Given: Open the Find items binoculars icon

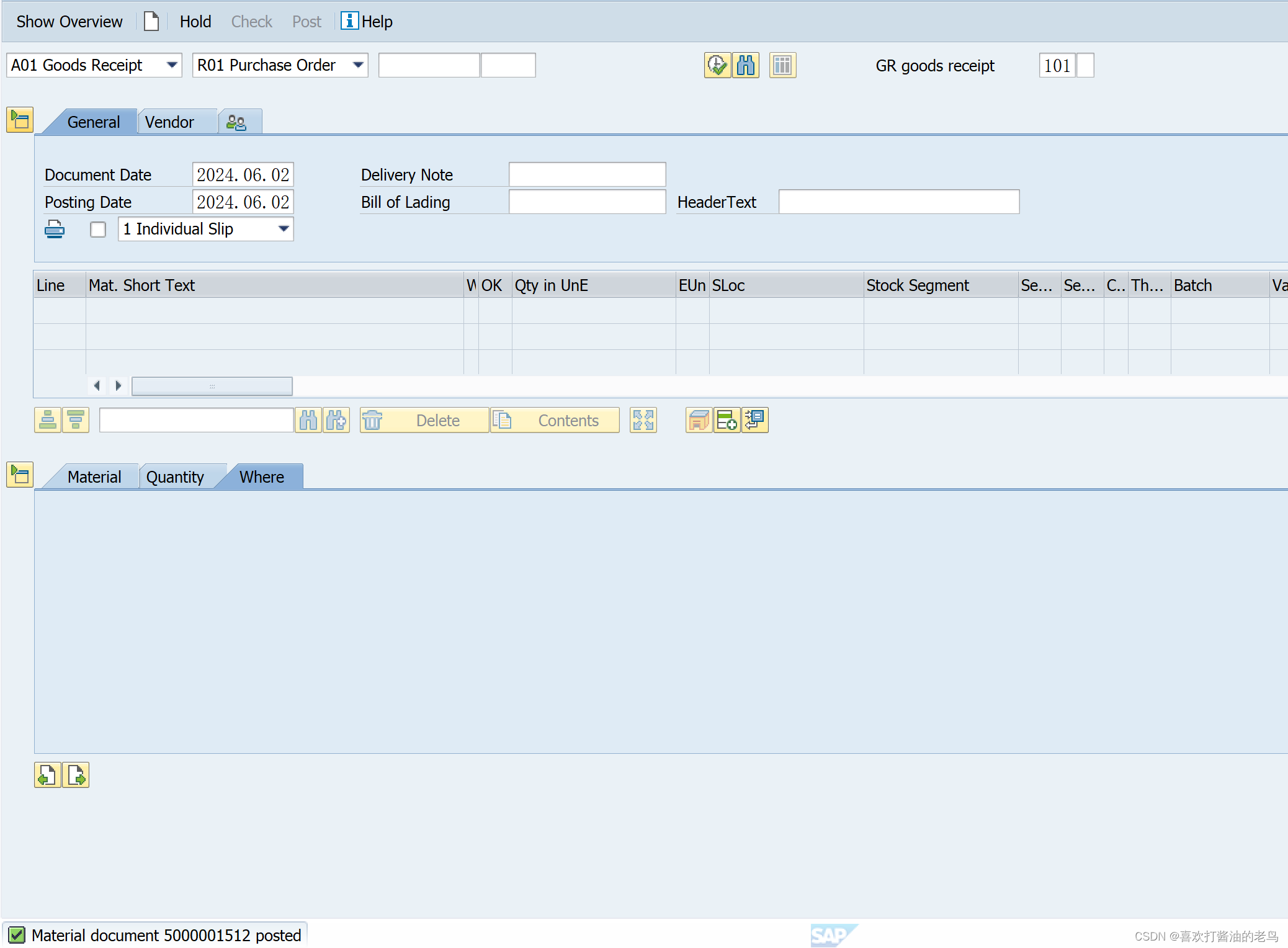Looking at the screenshot, I should point(747,65).
